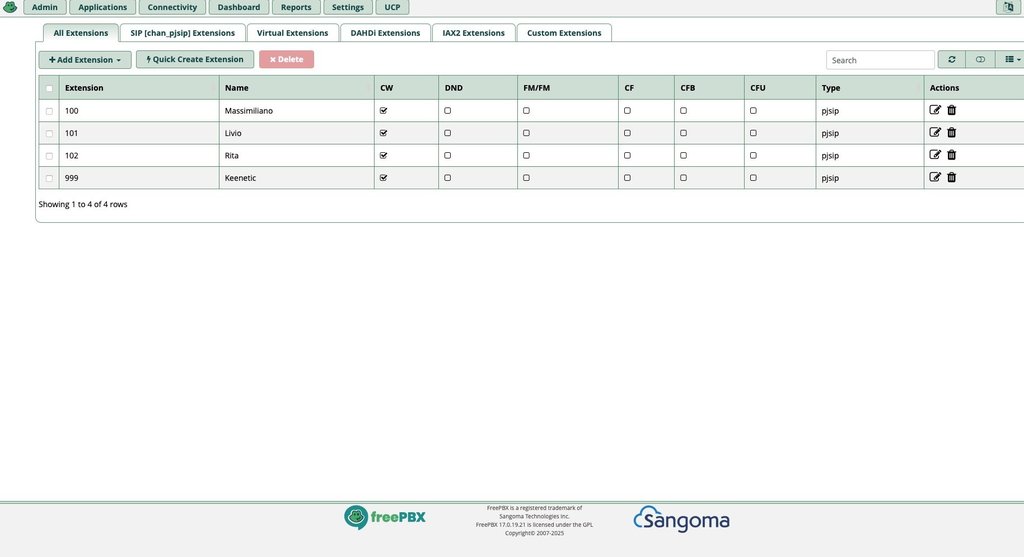Sort by the Type column header
The width and height of the screenshot is (1024, 557).
tap(870, 88)
